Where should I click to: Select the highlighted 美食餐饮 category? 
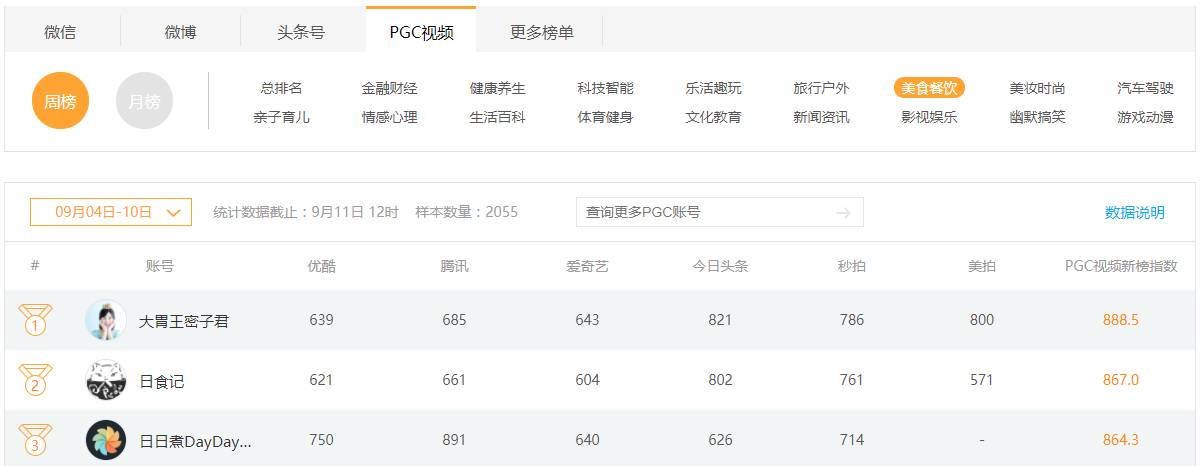[929, 88]
